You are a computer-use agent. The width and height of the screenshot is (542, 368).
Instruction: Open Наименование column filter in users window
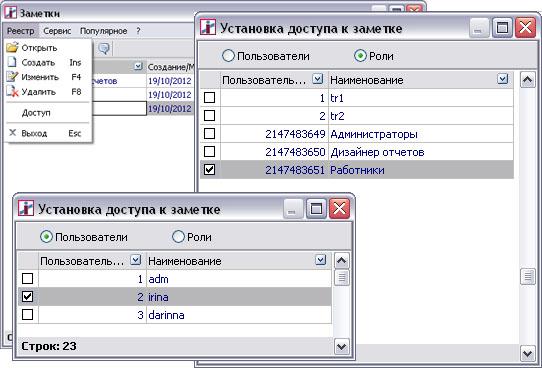pyautogui.click(x=321, y=260)
